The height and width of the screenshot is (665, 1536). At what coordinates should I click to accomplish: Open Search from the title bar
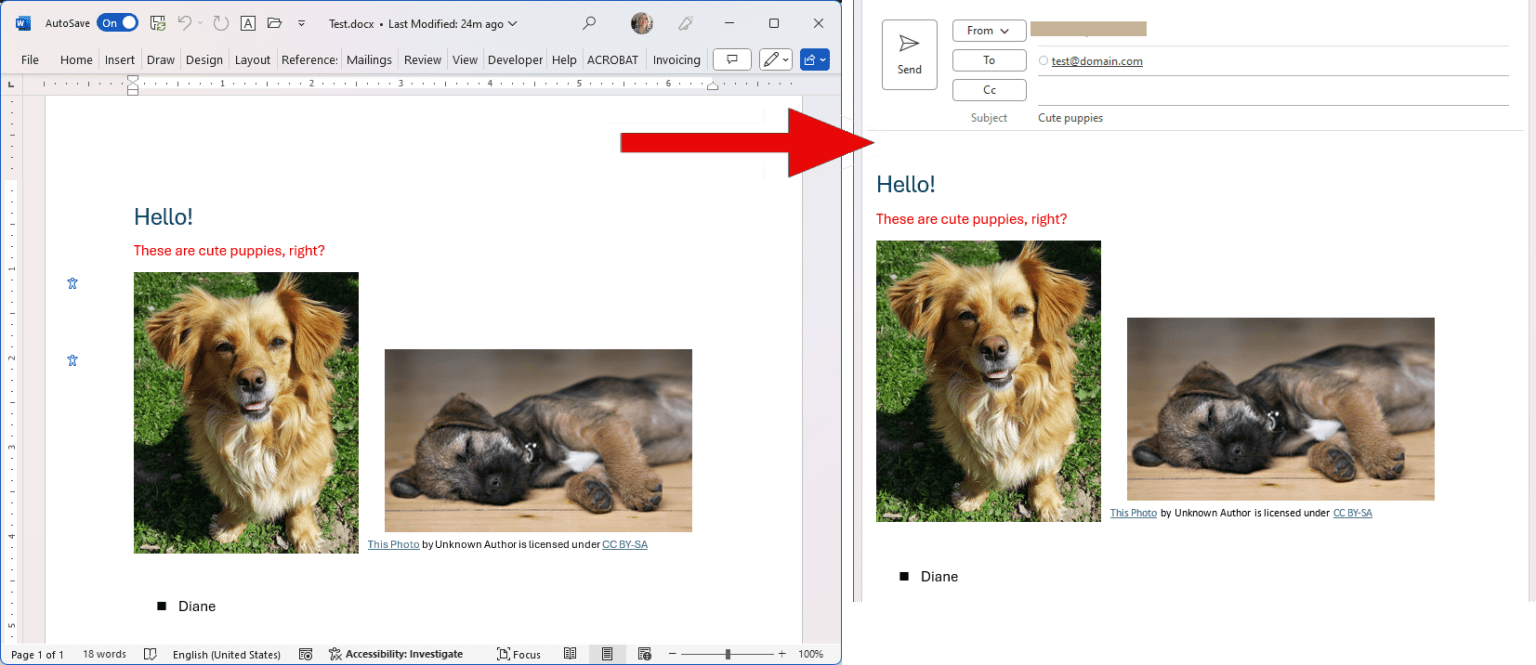pyautogui.click(x=589, y=22)
